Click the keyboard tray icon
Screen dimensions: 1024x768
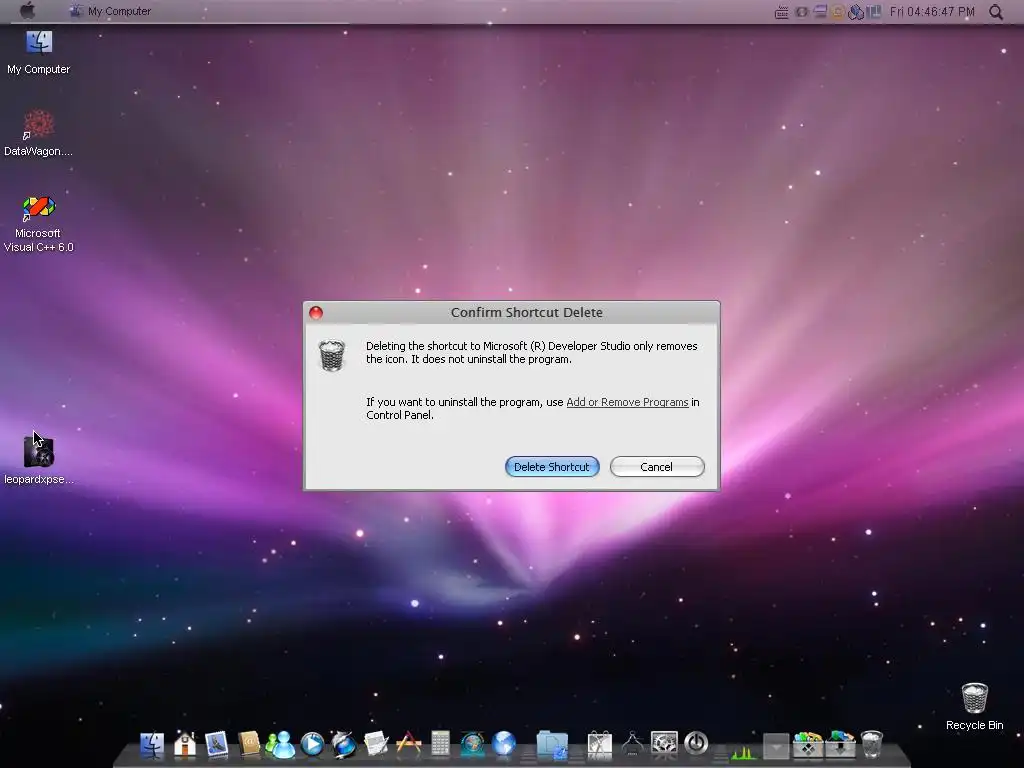(x=781, y=12)
